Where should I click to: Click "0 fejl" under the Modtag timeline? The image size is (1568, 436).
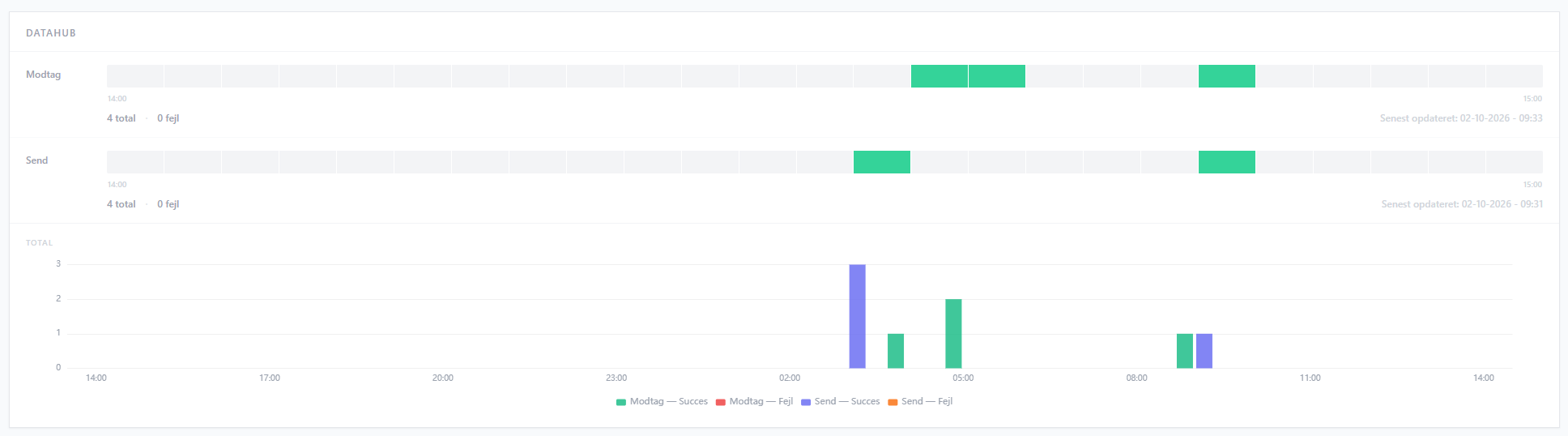coord(168,118)
